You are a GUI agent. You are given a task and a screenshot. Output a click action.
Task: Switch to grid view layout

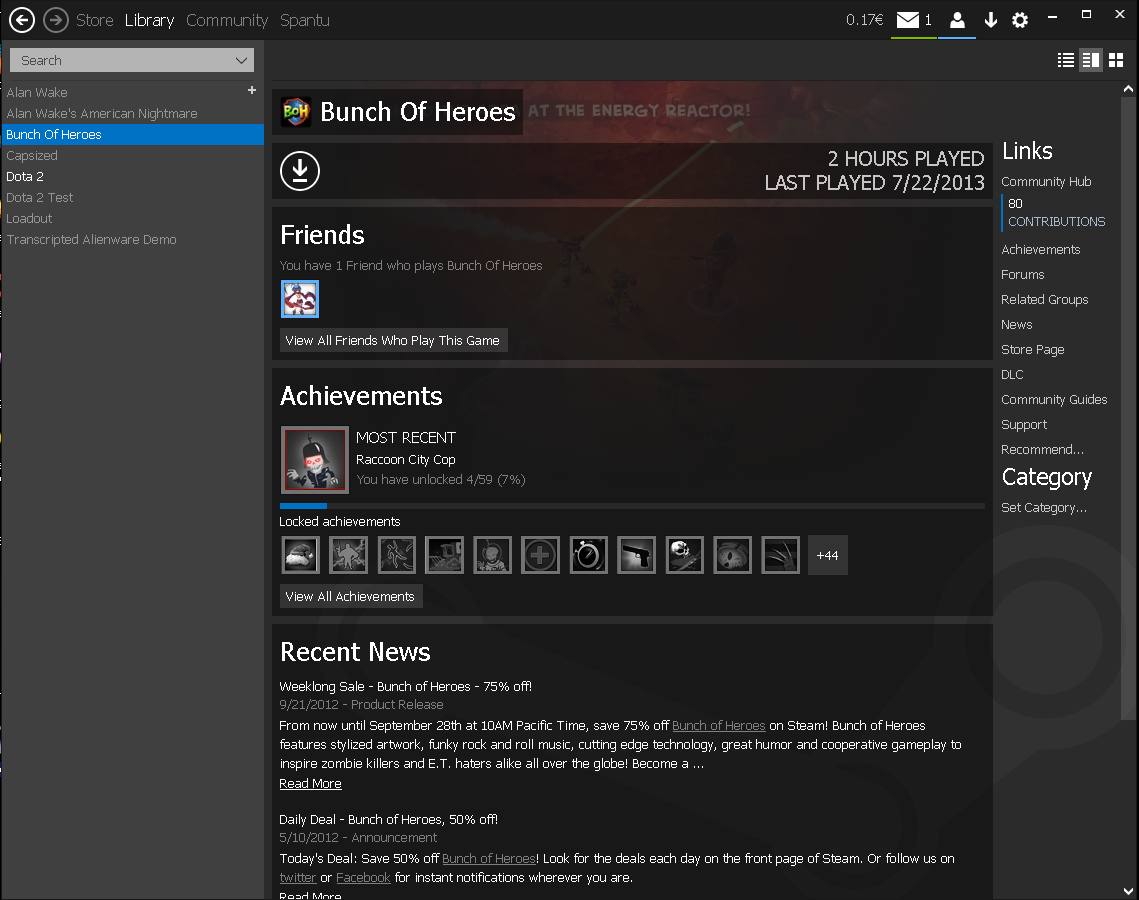(1116, 60)
